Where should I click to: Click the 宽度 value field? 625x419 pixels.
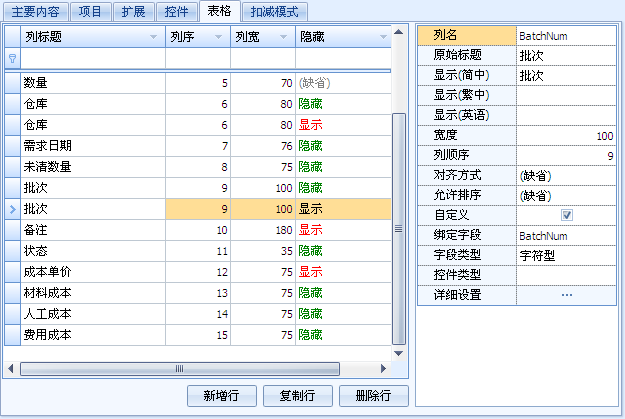566,135
